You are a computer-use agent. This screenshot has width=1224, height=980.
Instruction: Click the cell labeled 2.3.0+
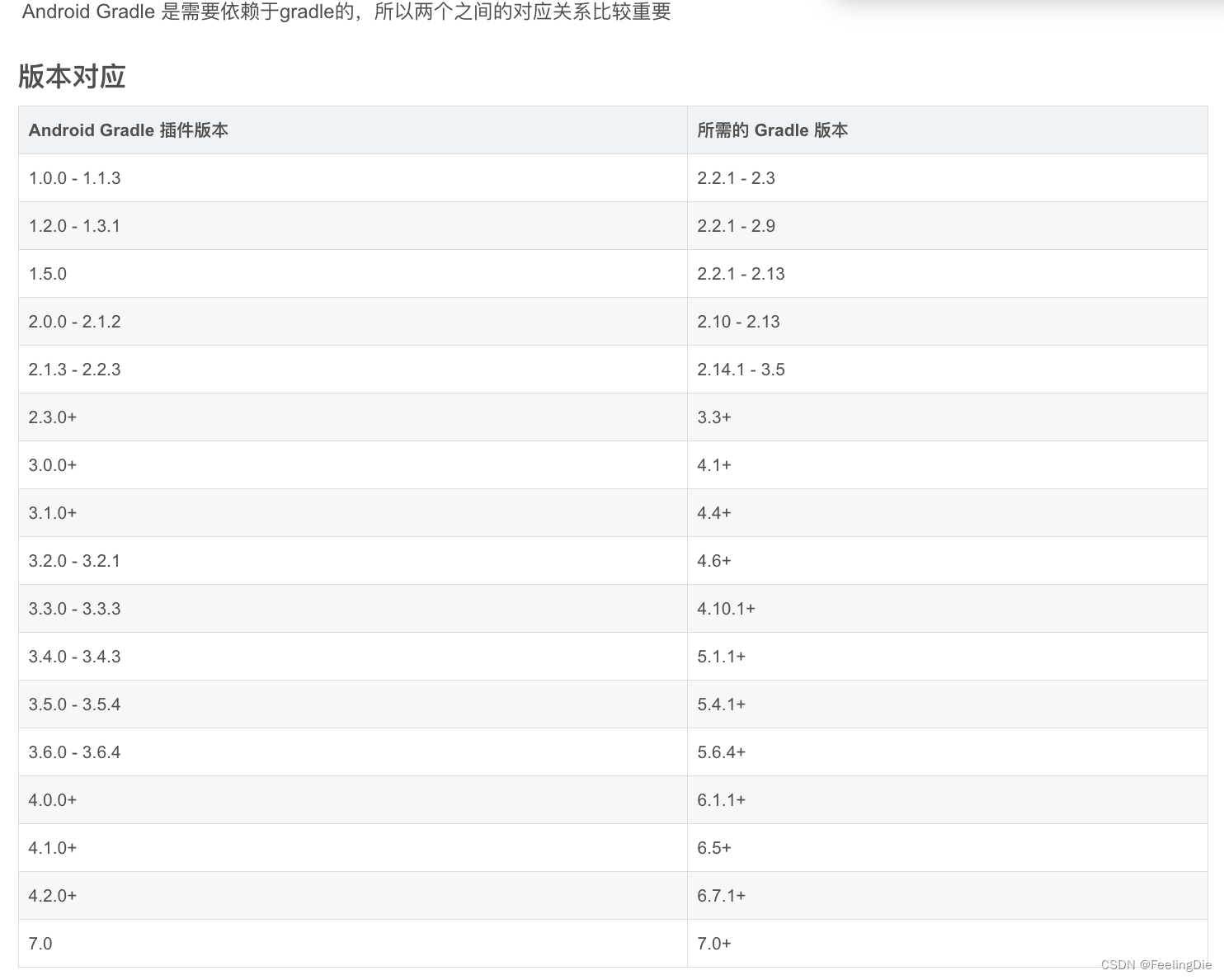52,417
